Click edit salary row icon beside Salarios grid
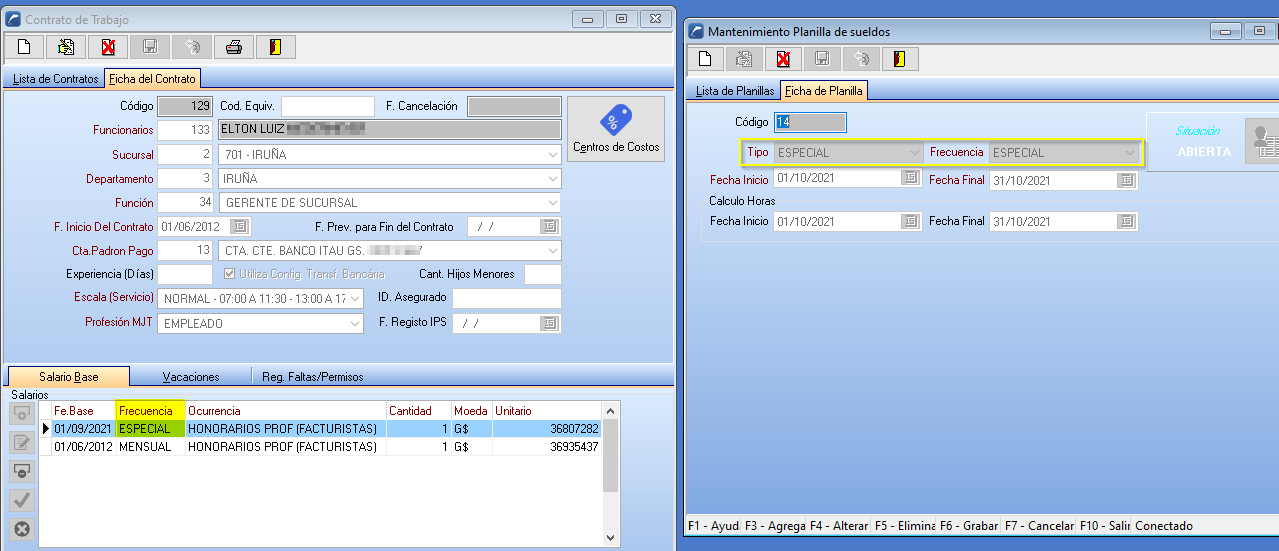The height and width of the screenshot is (551, 1279). (x=21, y=442)
